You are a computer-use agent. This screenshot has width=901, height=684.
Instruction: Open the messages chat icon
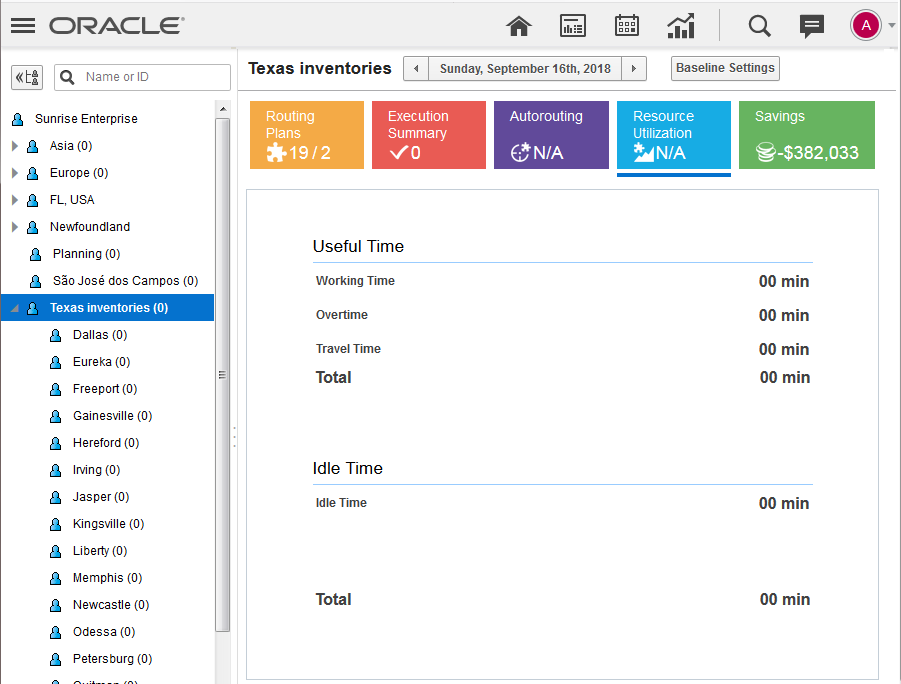(811, 26)
